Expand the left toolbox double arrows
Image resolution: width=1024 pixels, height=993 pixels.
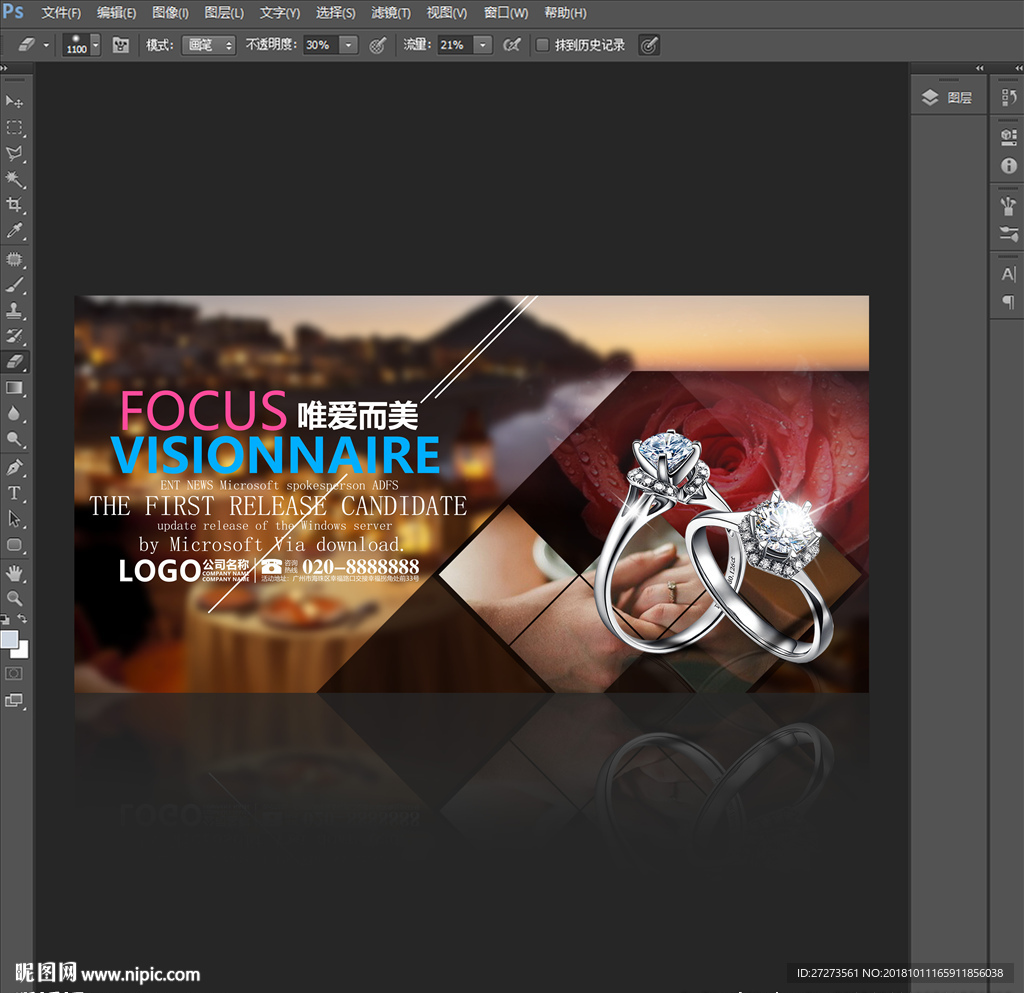tap(4, 68)
